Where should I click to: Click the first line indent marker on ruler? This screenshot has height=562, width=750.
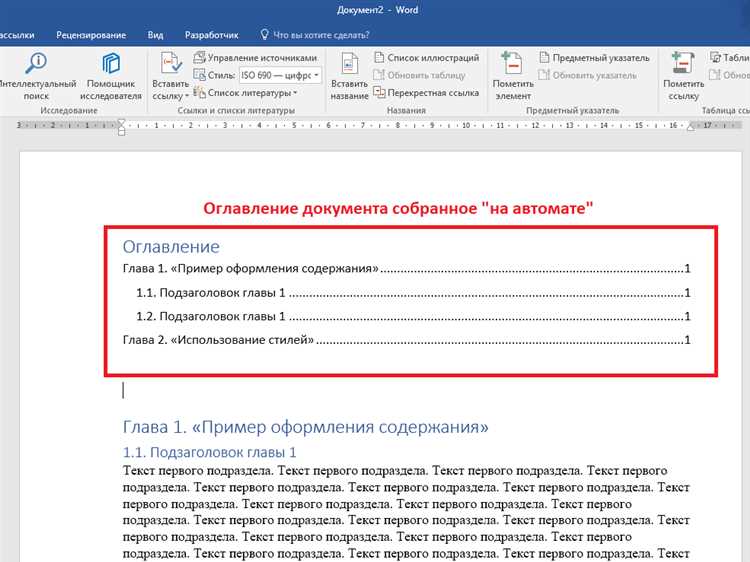pyautogui.click(x=121, y=122)
